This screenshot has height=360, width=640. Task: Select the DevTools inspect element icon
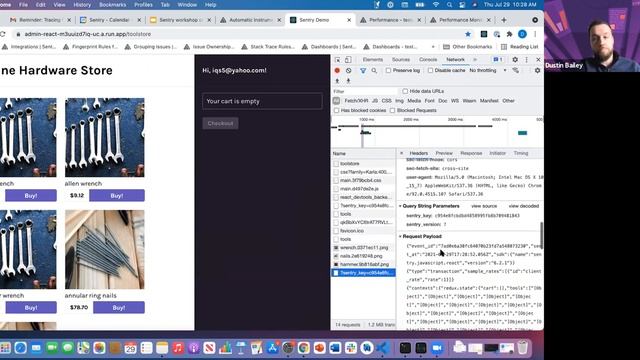tap(338, 60)
